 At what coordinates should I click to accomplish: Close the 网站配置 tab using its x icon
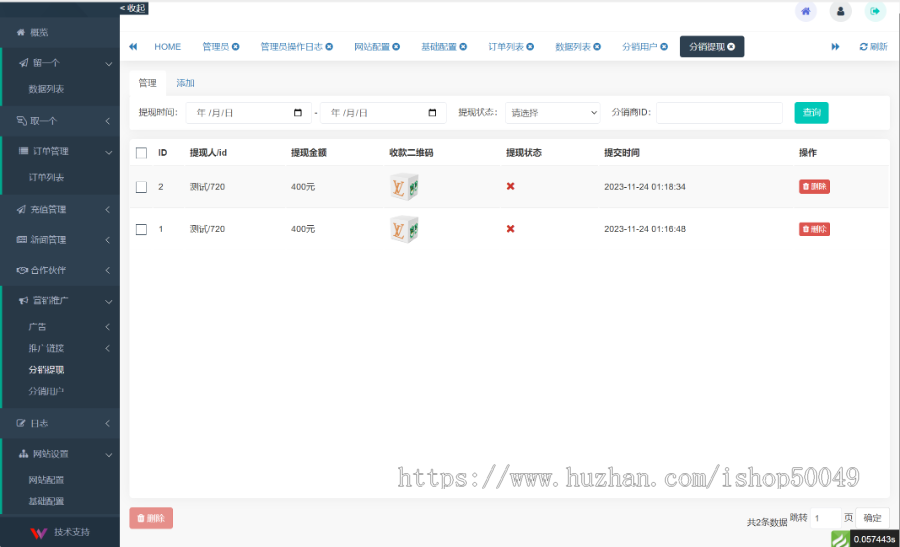coord(396,46)
